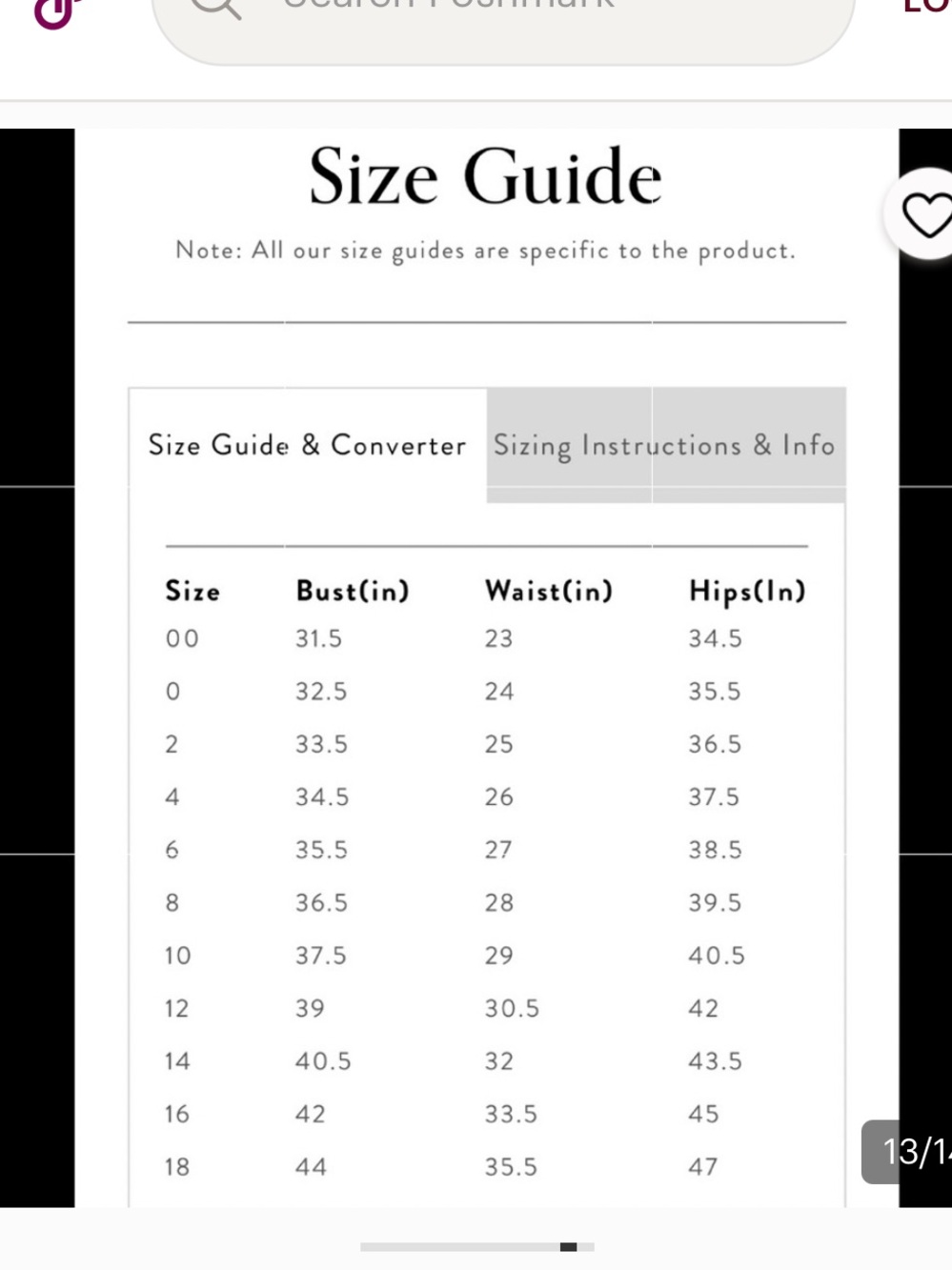
Task: Click the image carousel scroll indicator
Action: 477,1246
